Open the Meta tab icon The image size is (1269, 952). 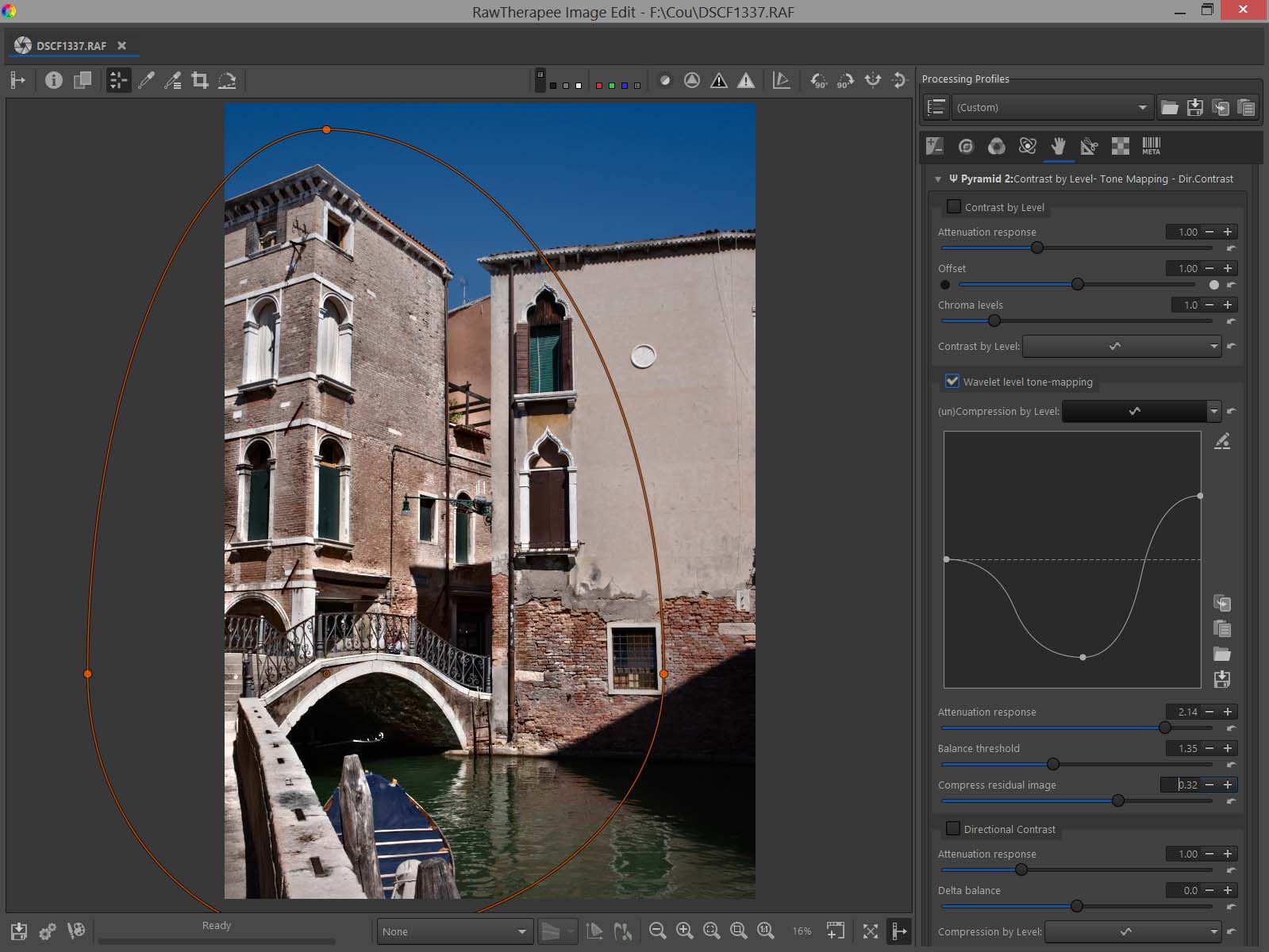(x=1151, y=146)
